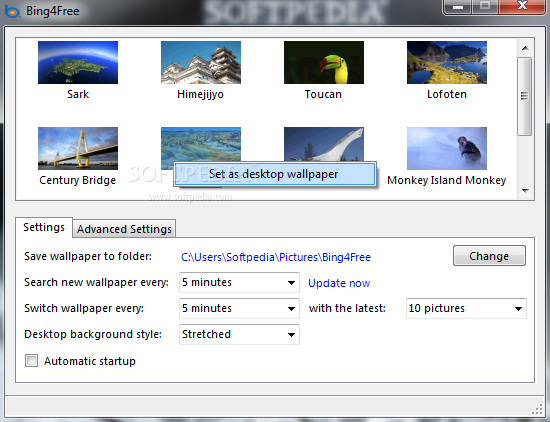Select the white ski jump thumbnail

324,144
